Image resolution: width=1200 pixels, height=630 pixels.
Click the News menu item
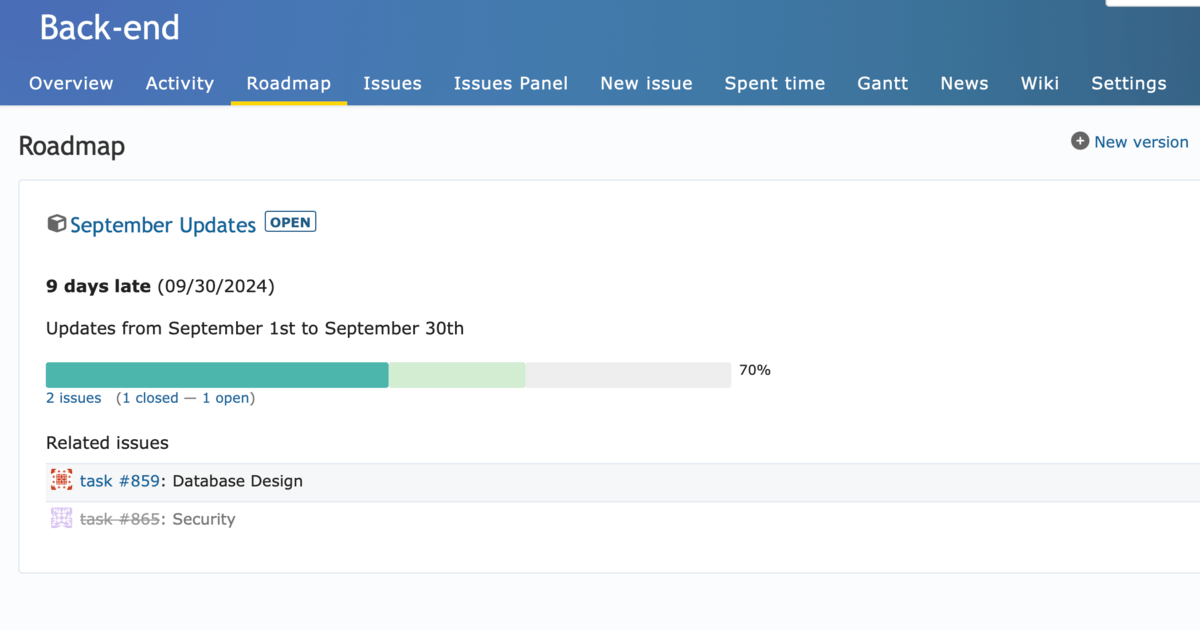(x=963, y=84)
